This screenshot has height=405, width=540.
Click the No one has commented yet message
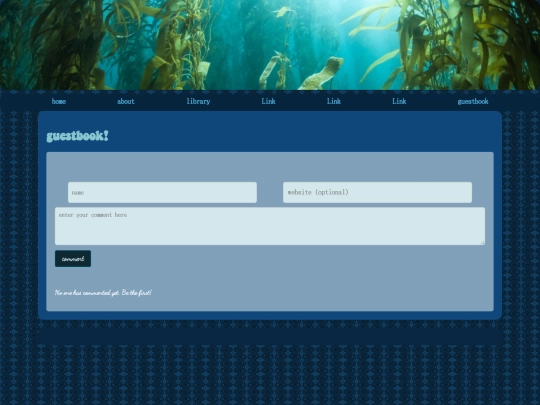[x=103, y=292]
